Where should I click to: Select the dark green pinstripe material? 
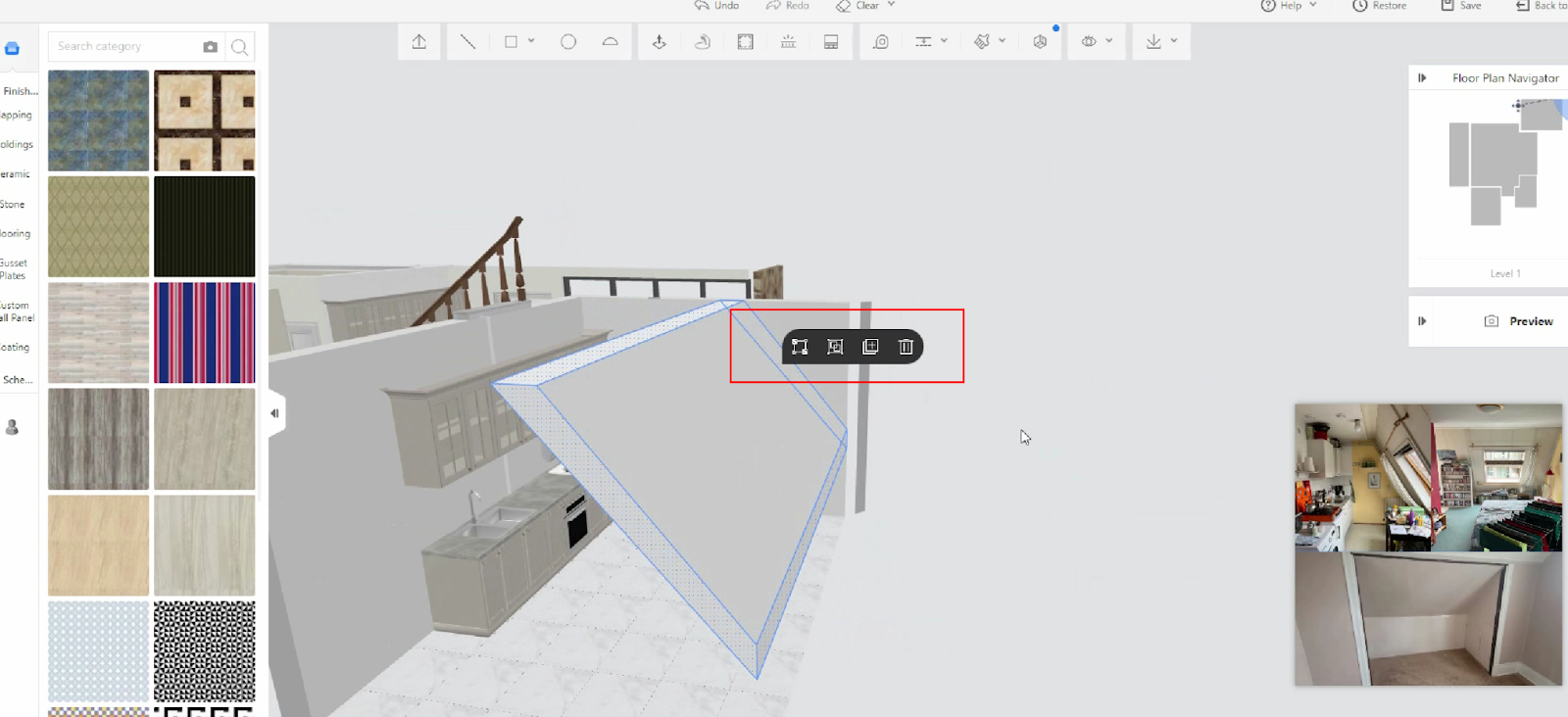click(205, 226)
